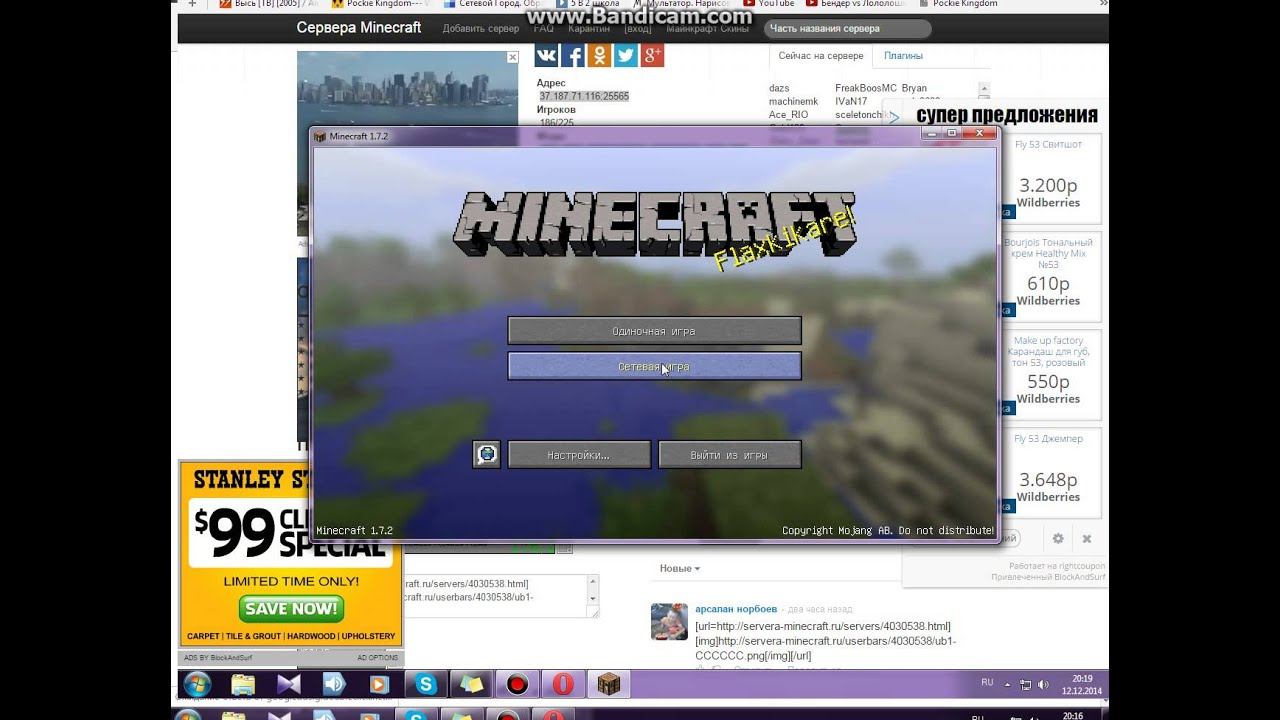Close the city skyline ad banner

(x=512, y=58)
